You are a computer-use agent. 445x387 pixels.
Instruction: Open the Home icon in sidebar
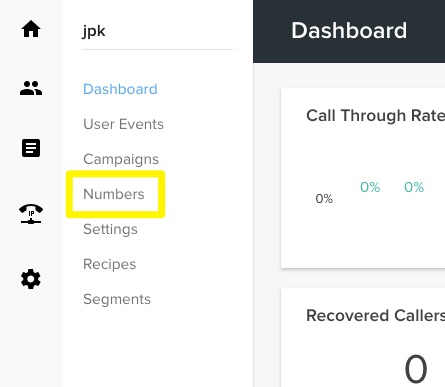31,29
